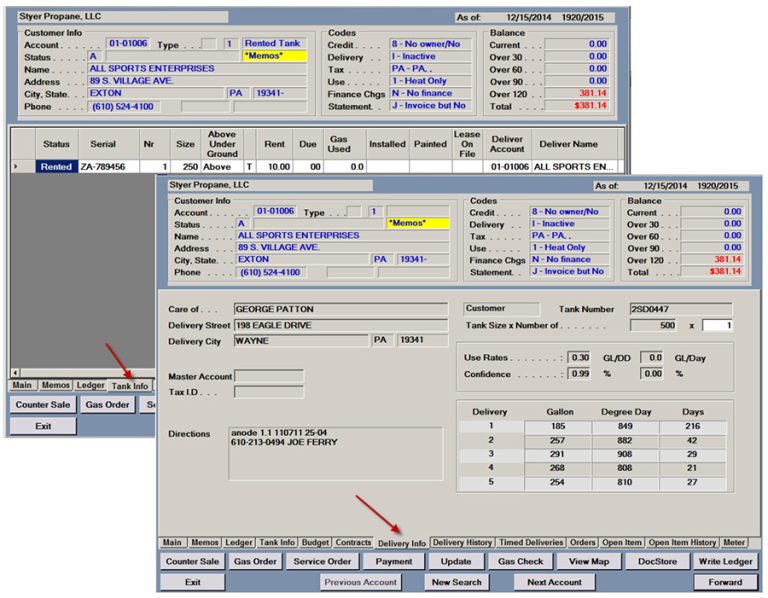Open Memos tab in front window
768x598 pixels.
205,543
